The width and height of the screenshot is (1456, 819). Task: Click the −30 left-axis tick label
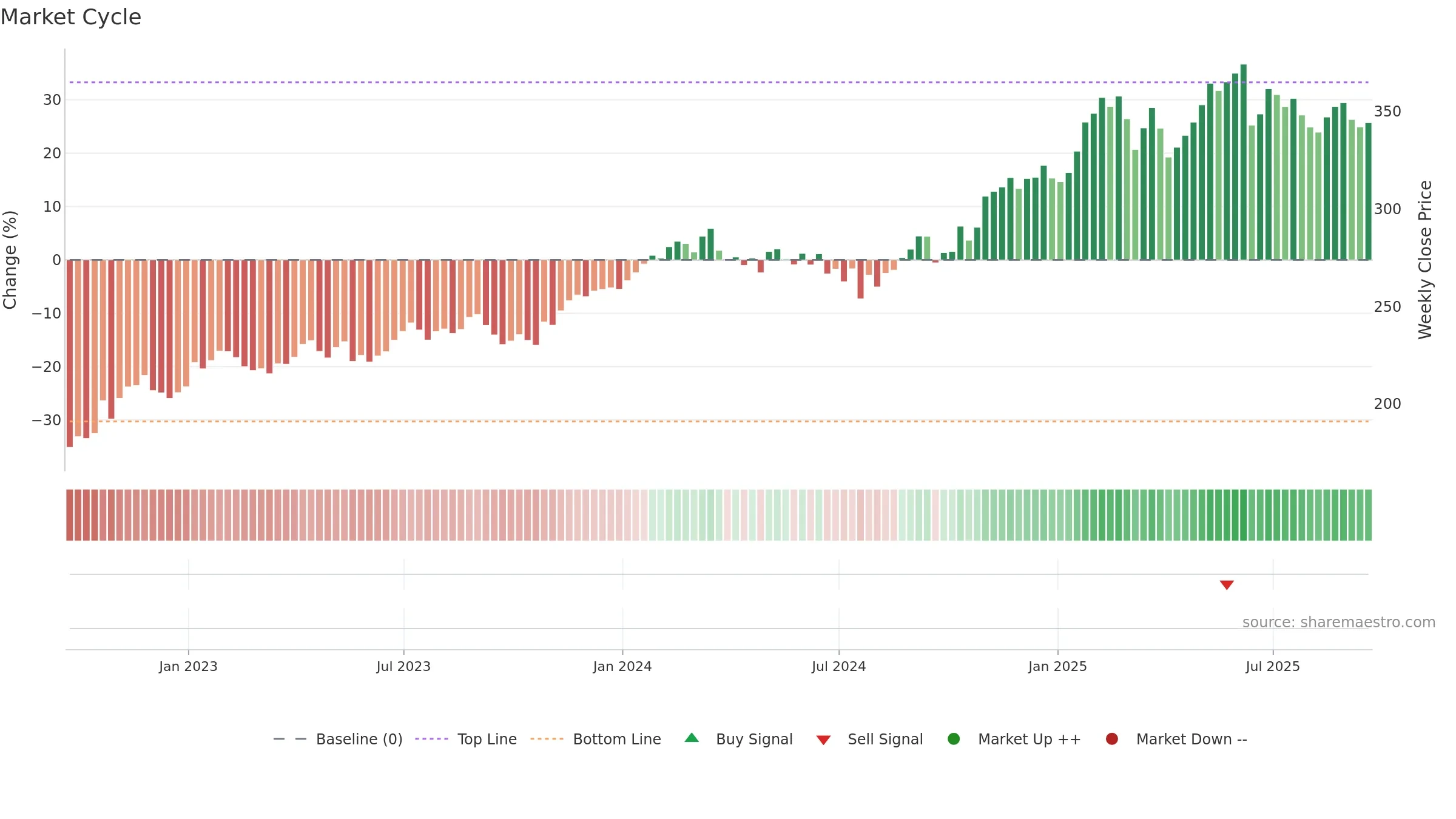coord(47,420)
